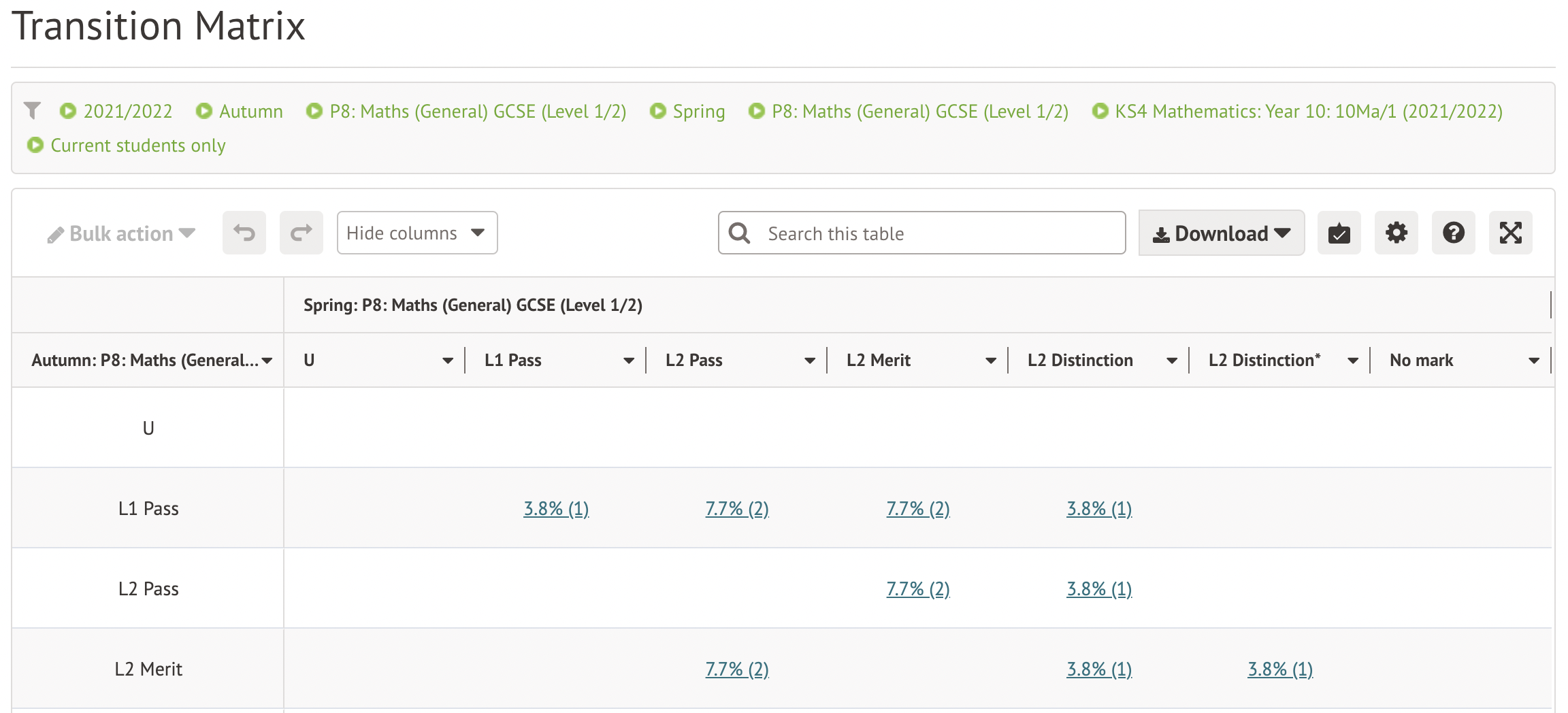Image resolution: width=1568 pixels, height=713 pixels.
Task: Open 7.7% (2) link in L2 Pass row
Action: tap(917, 589)
